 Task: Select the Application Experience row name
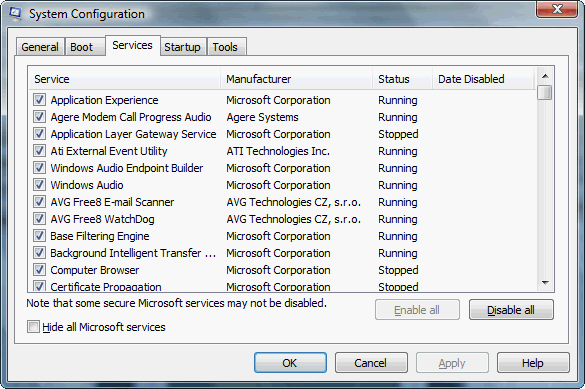point(104,100)
